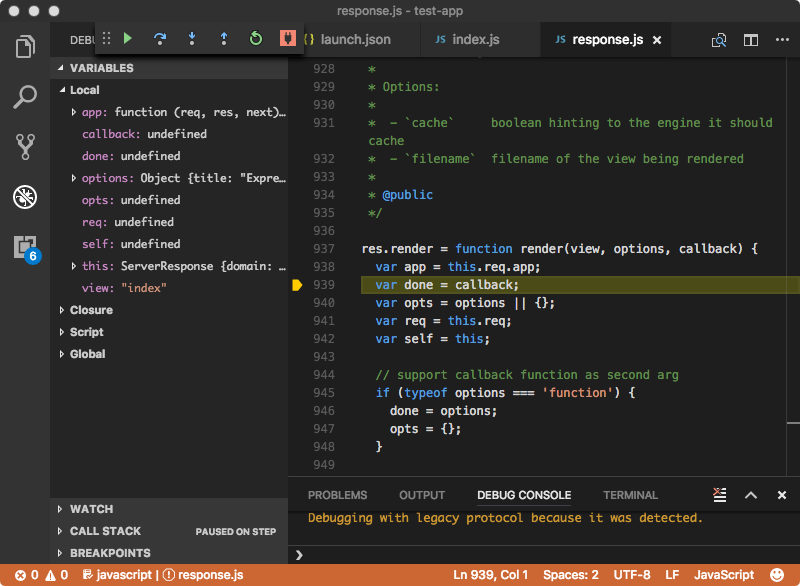The image size is (800, 586).
Task: Select the DEBUG CONSOLE panel tab
Action: coord(524,495)
